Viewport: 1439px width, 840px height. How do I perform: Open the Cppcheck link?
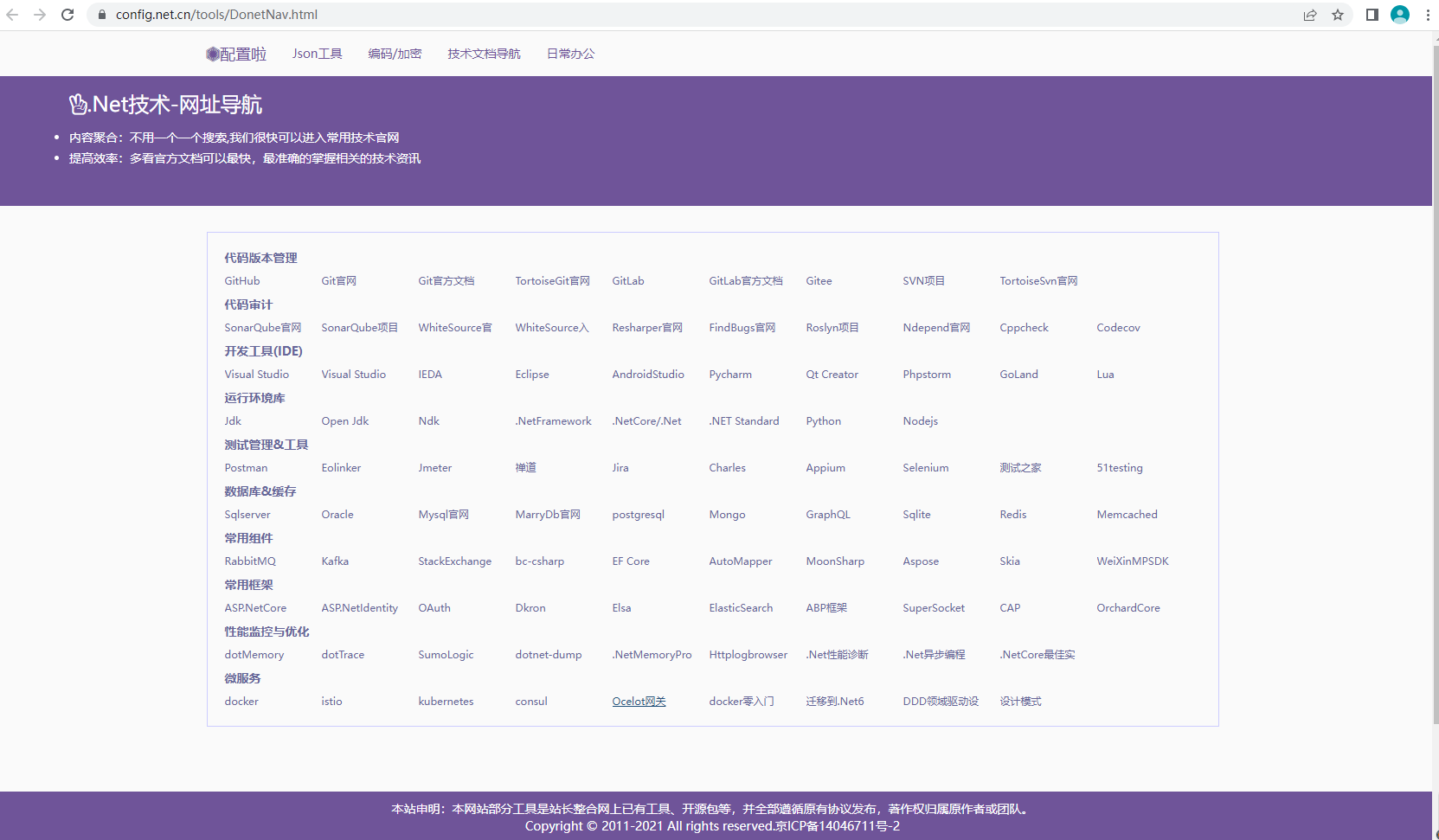[1024, 328]
